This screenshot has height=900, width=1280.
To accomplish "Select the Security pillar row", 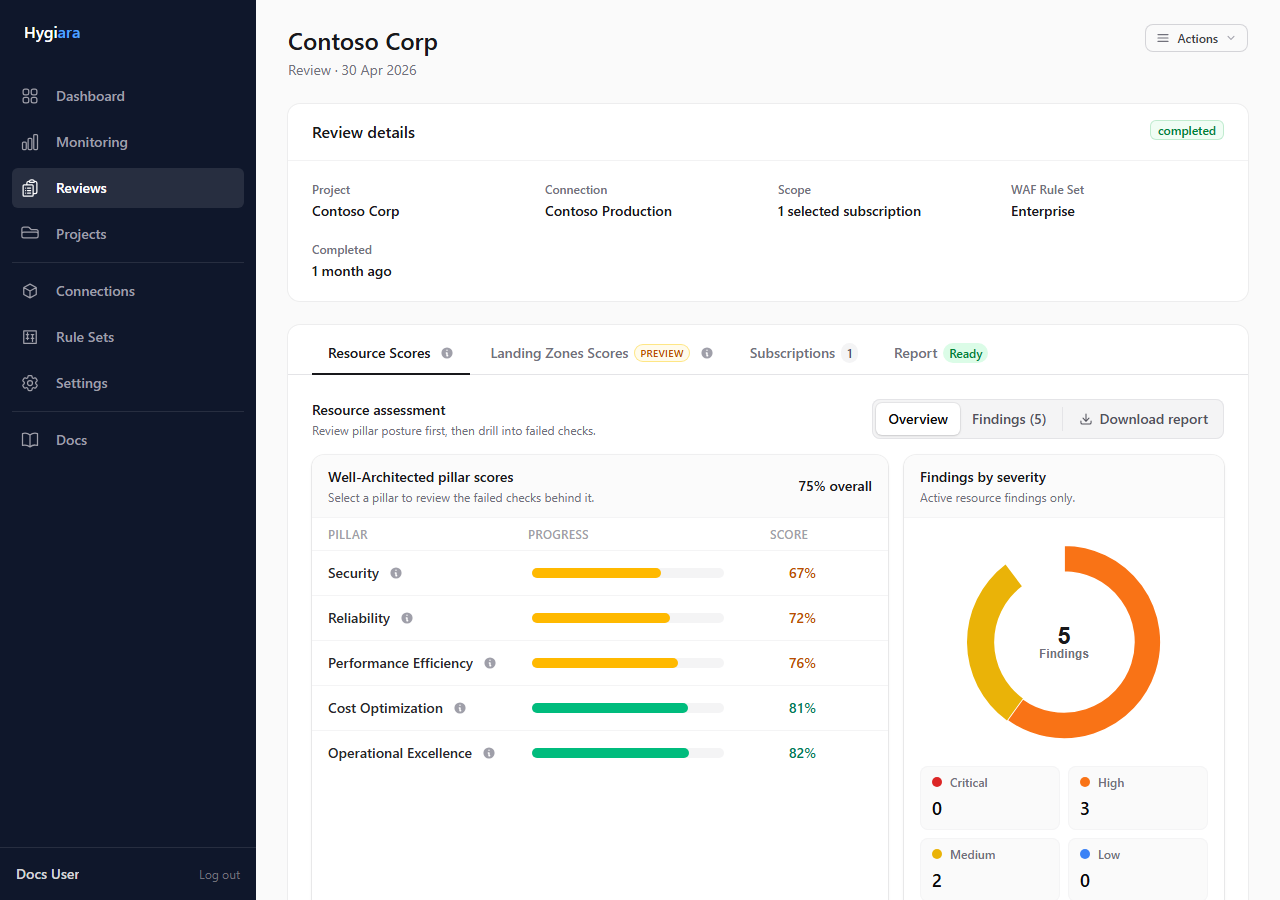I will point(600,573).
